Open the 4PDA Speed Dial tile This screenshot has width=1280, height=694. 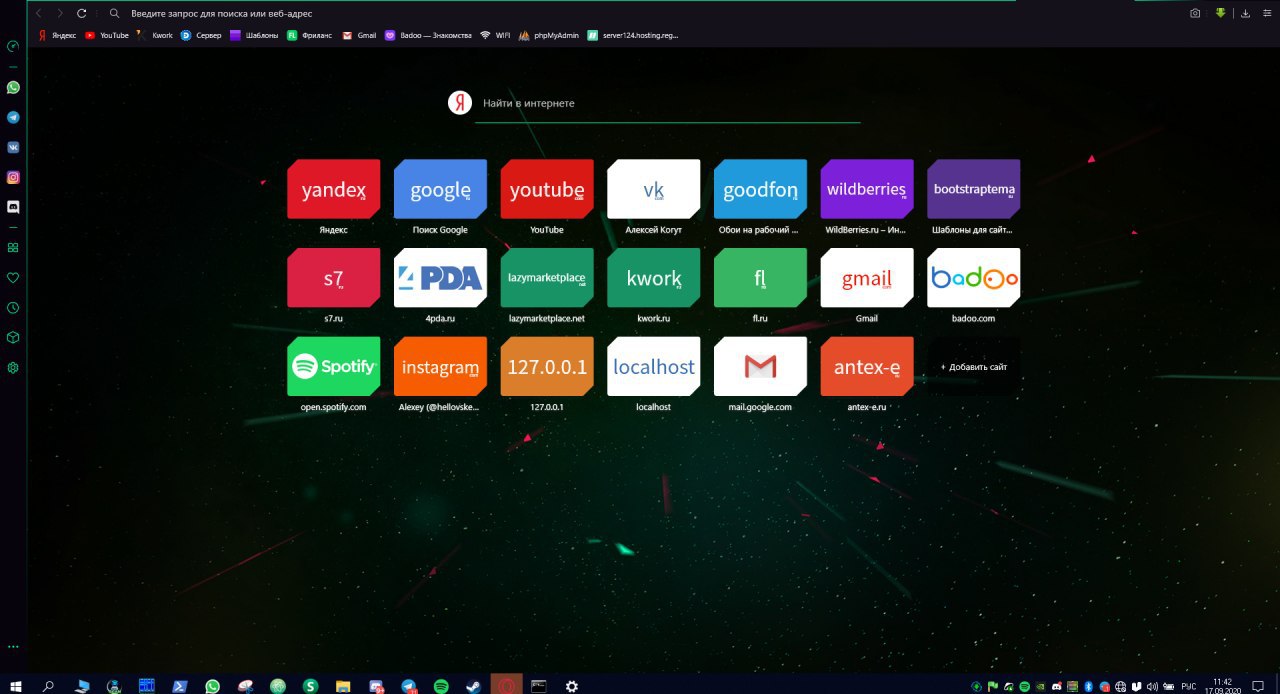tap(440, 278)
